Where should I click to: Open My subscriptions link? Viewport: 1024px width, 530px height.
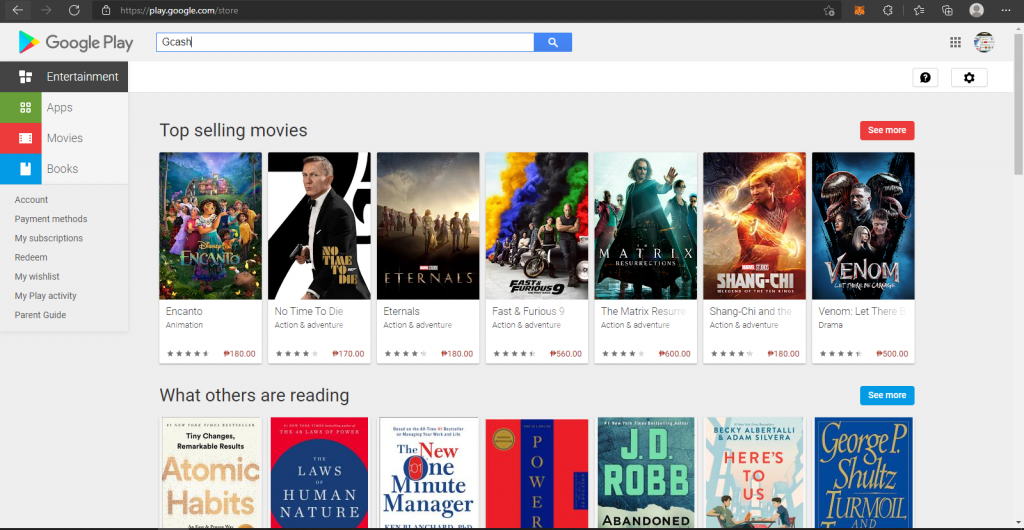click(49, 238)
